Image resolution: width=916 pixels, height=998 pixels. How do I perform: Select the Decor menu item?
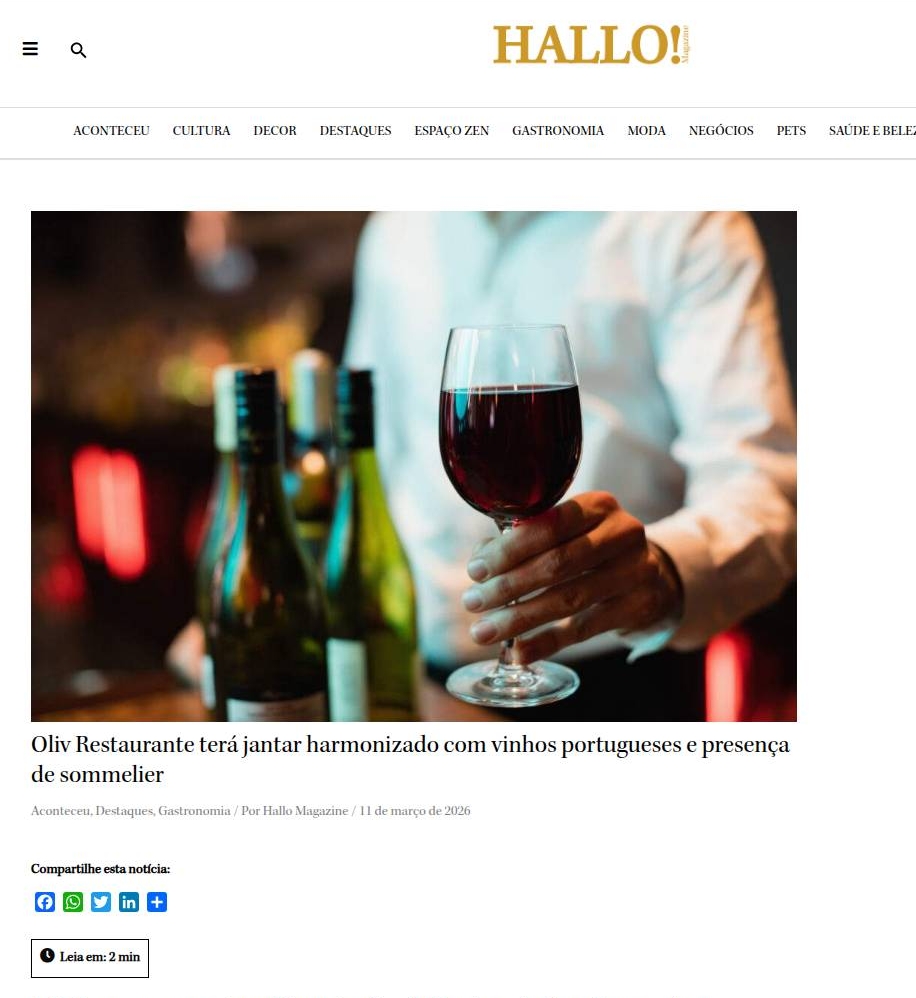[275, 130]
